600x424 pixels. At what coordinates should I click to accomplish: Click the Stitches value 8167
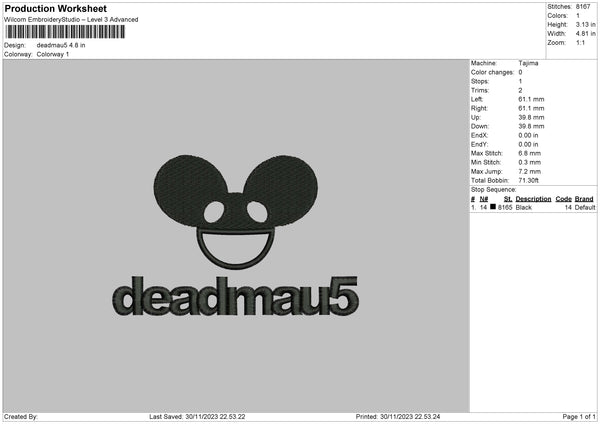tap(583, 7)
